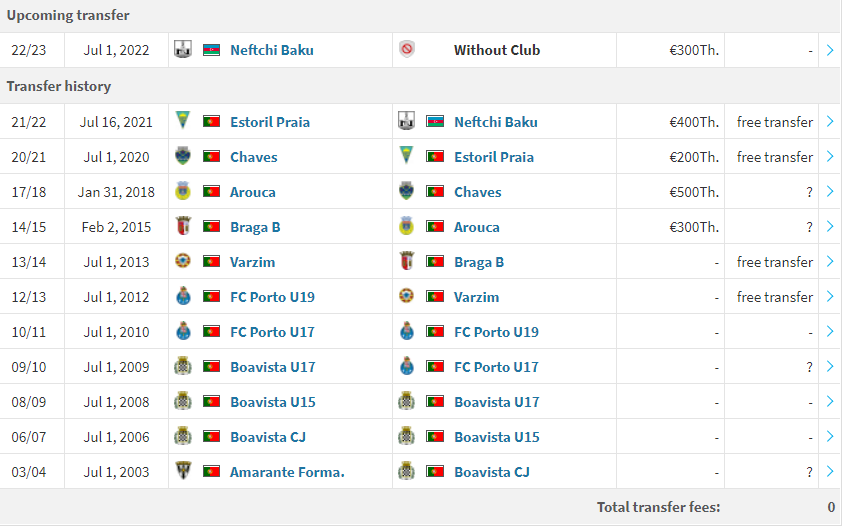This screenshot has height=526, width=842.
Task: Open details arrow for Jul 1, 2003 transfer
Action: pyautogui.click(x=830, y=471)
